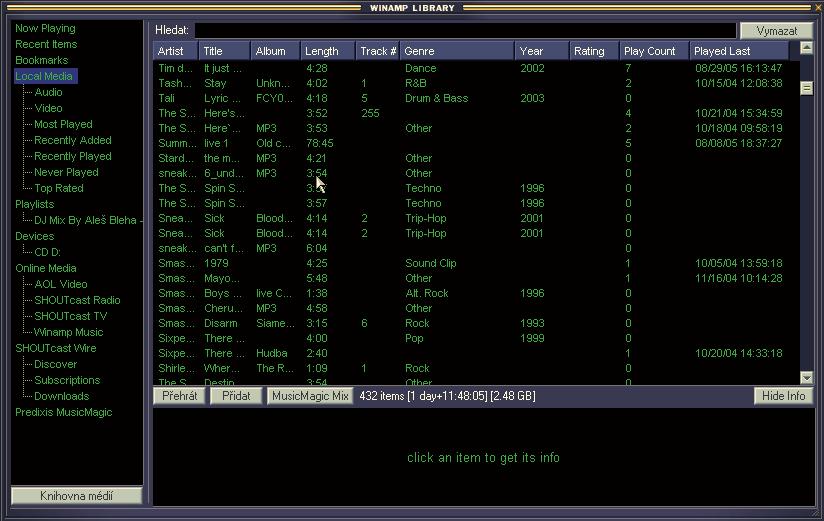Select the SHOUTcast Wire node
This screenshot has width=824, height=521.
[x=56, y=348]
